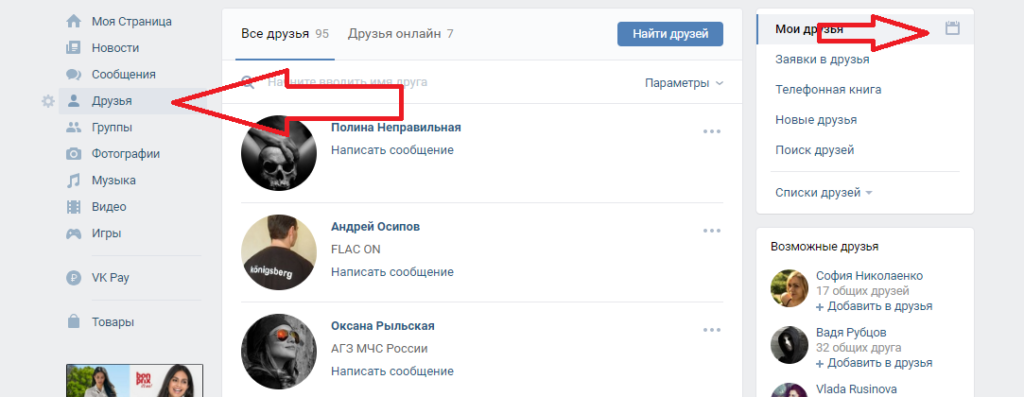The width and height of the screenshot is (1024, 397).
Task: Go to Новости in the left menu
Action: coord(116,48)
